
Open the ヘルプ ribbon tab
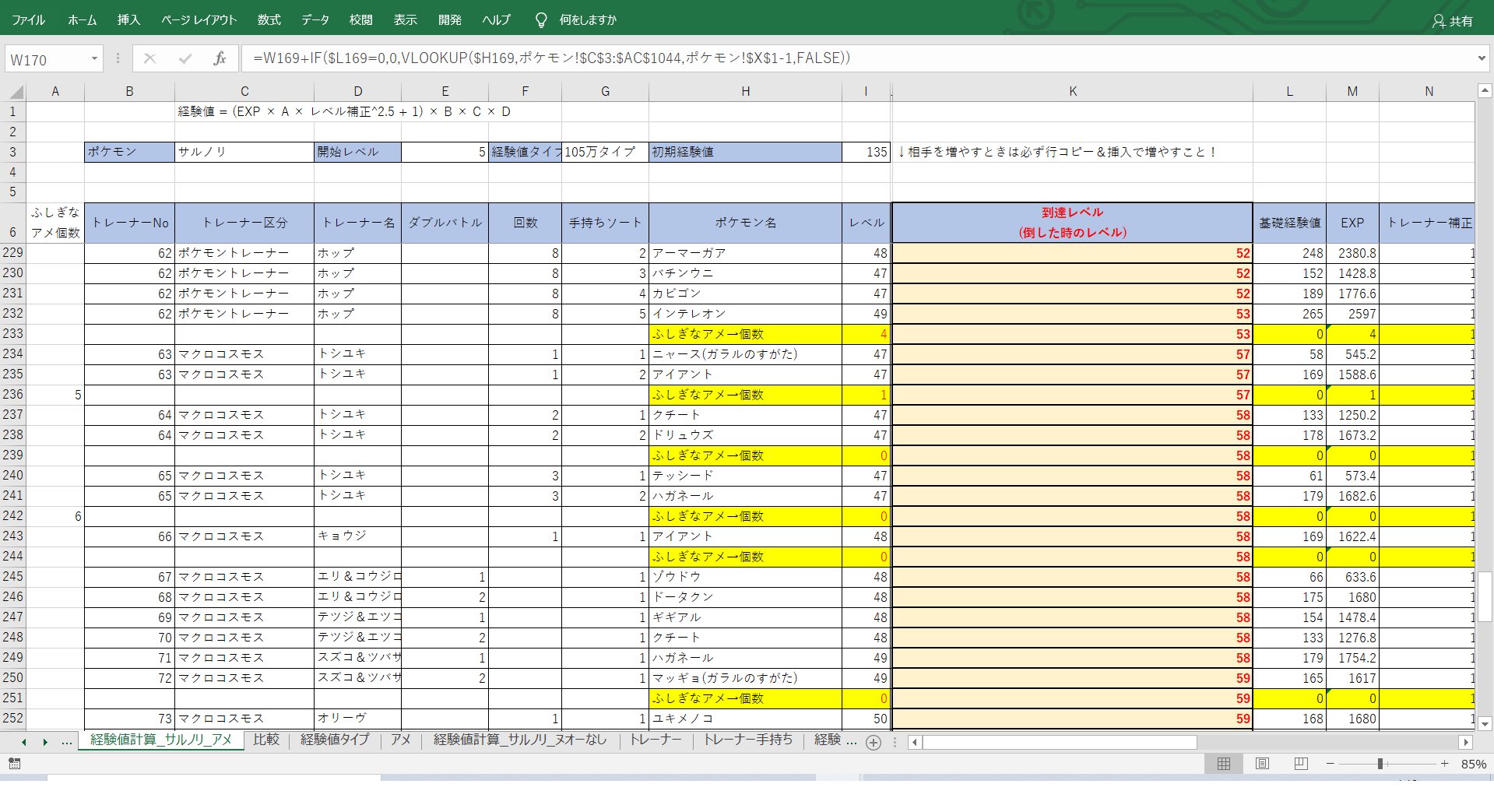click(x=496, y=20)
